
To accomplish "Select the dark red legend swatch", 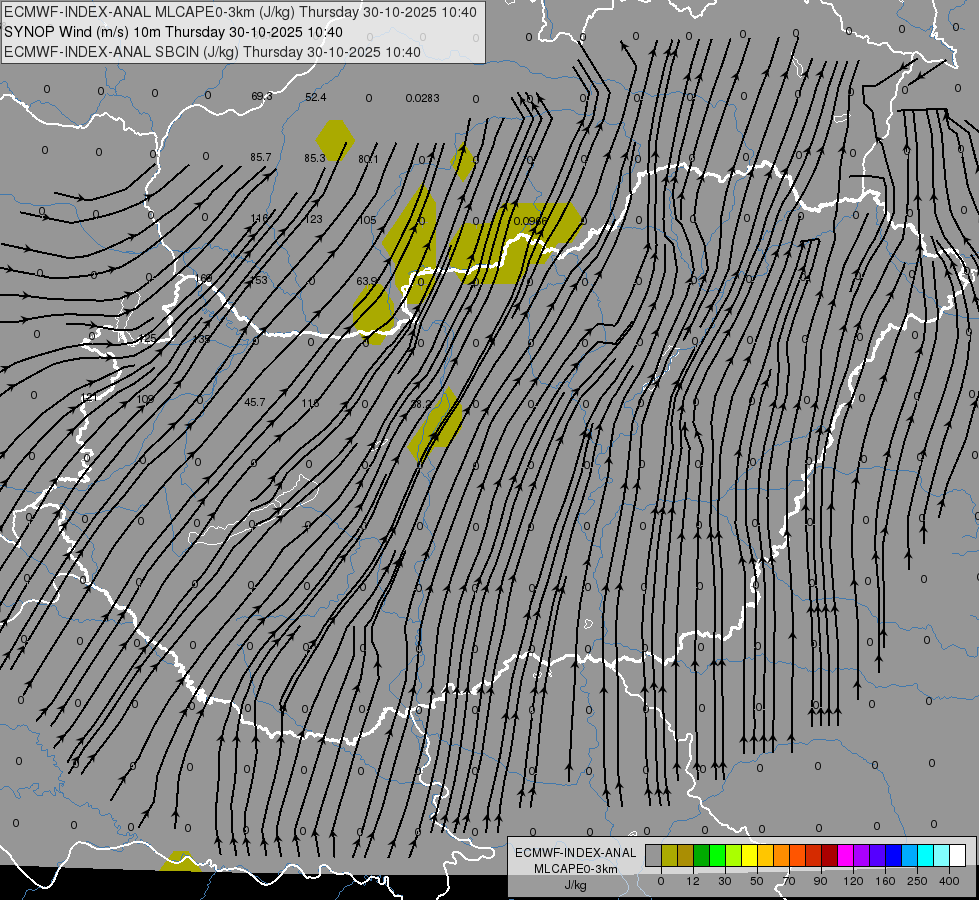I will point(829,856).
